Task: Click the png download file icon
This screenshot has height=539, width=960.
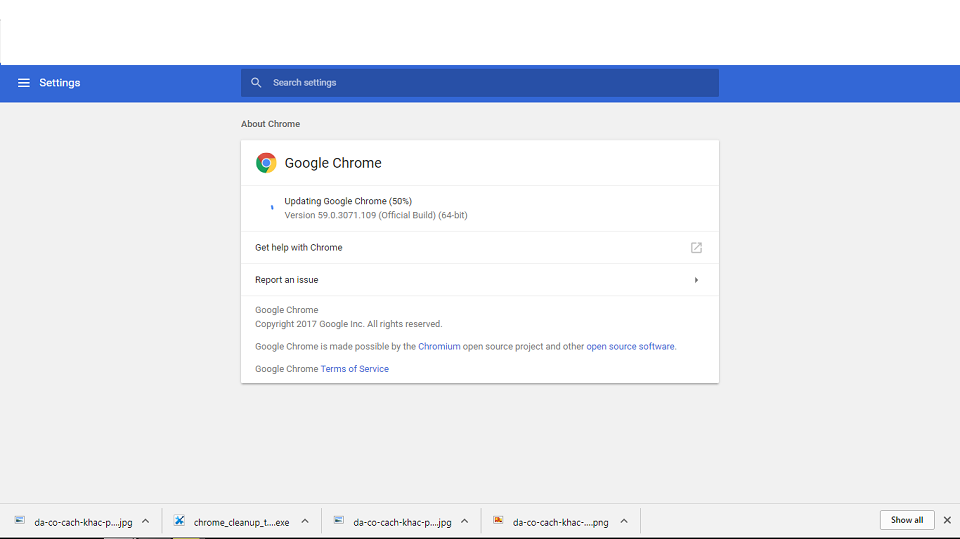Action: click(x=498, y=521)
